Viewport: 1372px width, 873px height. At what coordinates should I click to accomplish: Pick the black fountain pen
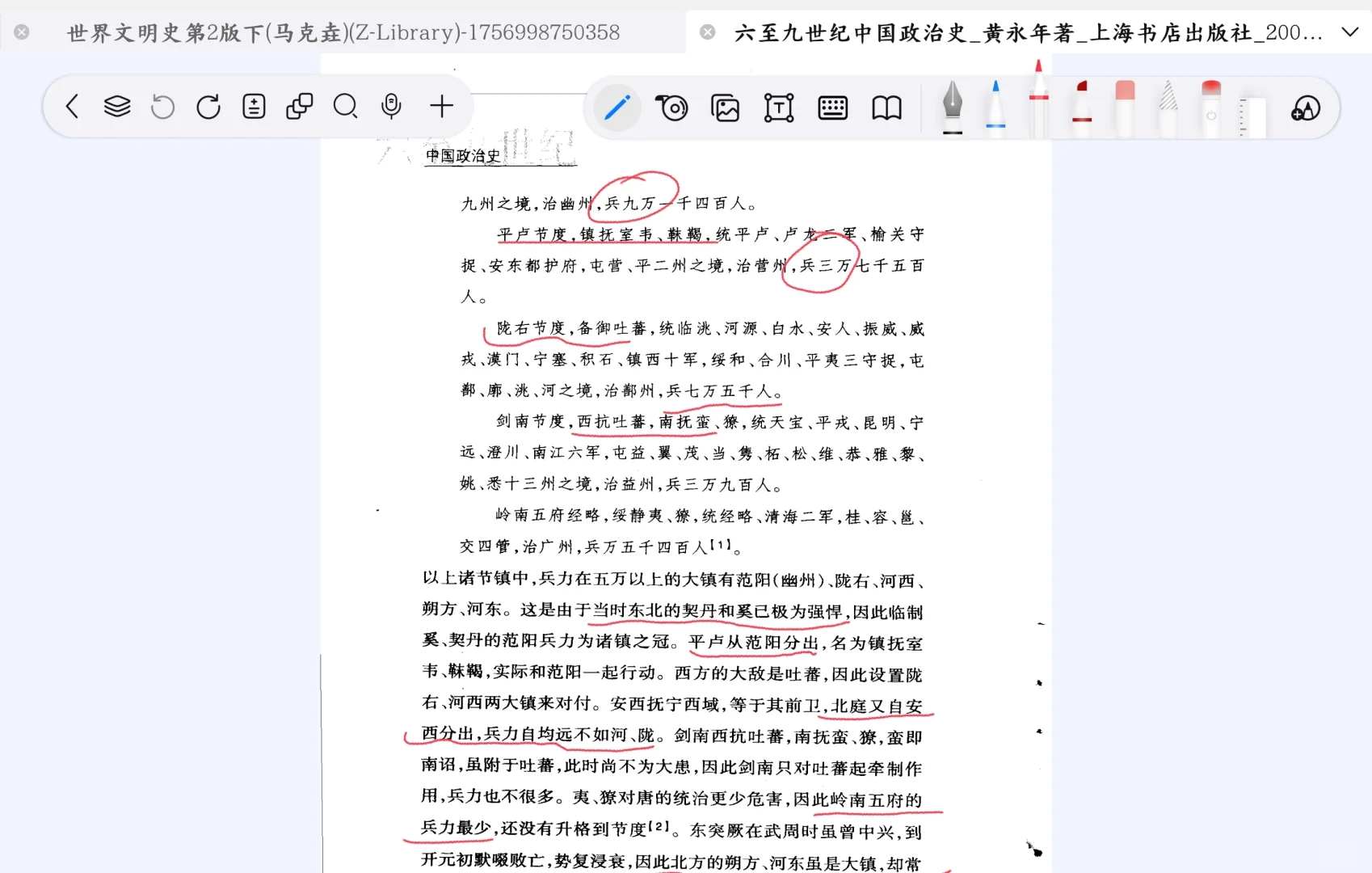[953, 107]
